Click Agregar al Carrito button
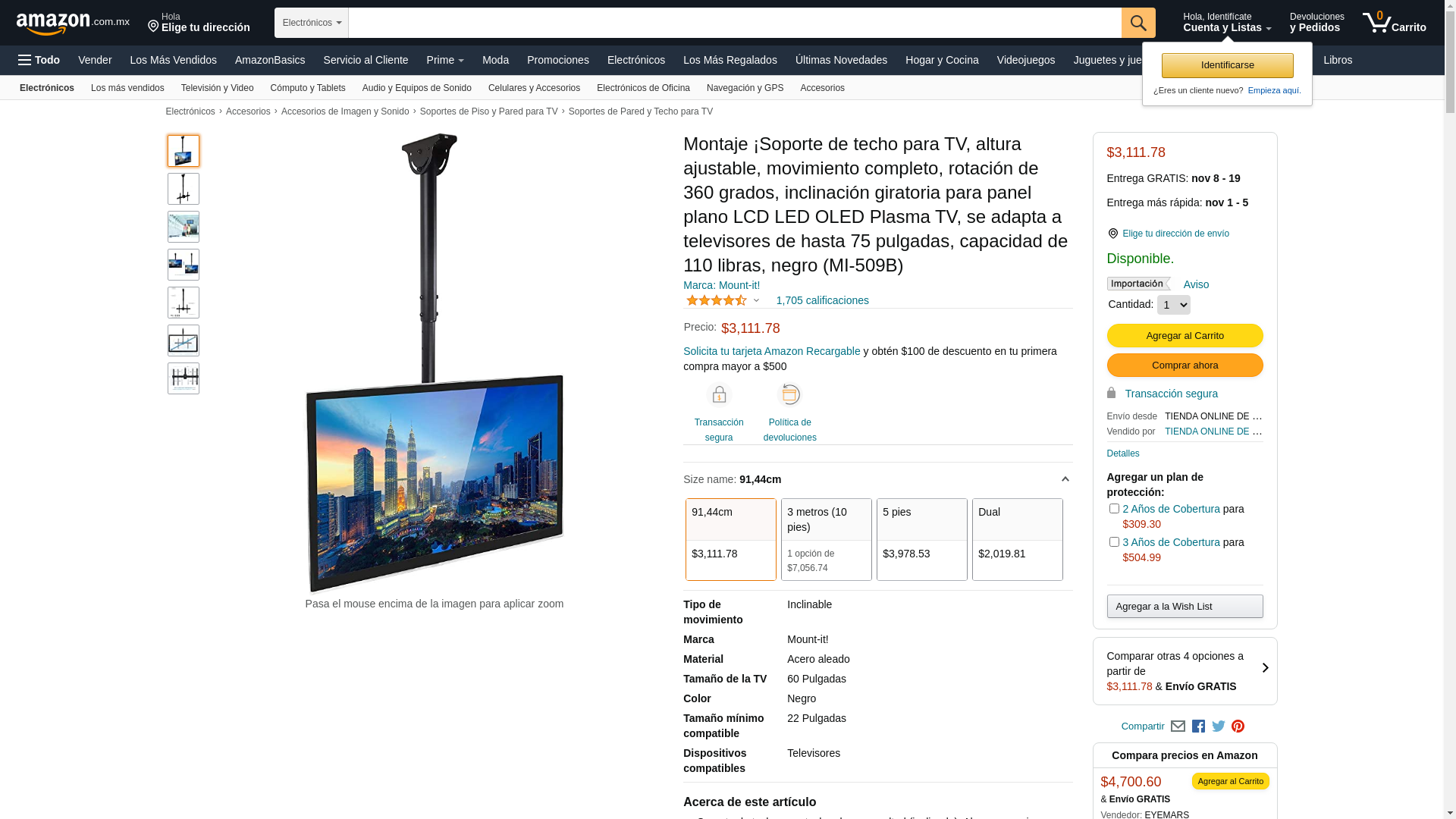The height and width of the screenshot is (819, 1456). coord(1185,336)
